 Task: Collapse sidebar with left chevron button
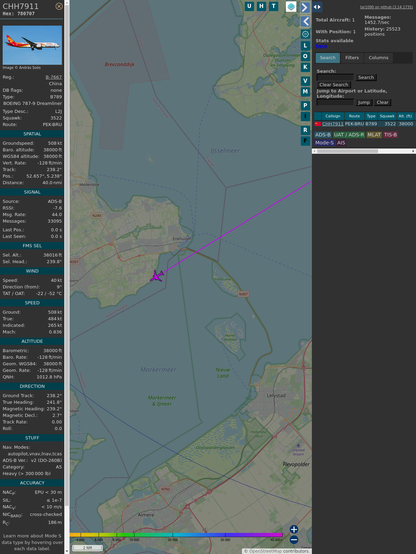pos(305,22)
